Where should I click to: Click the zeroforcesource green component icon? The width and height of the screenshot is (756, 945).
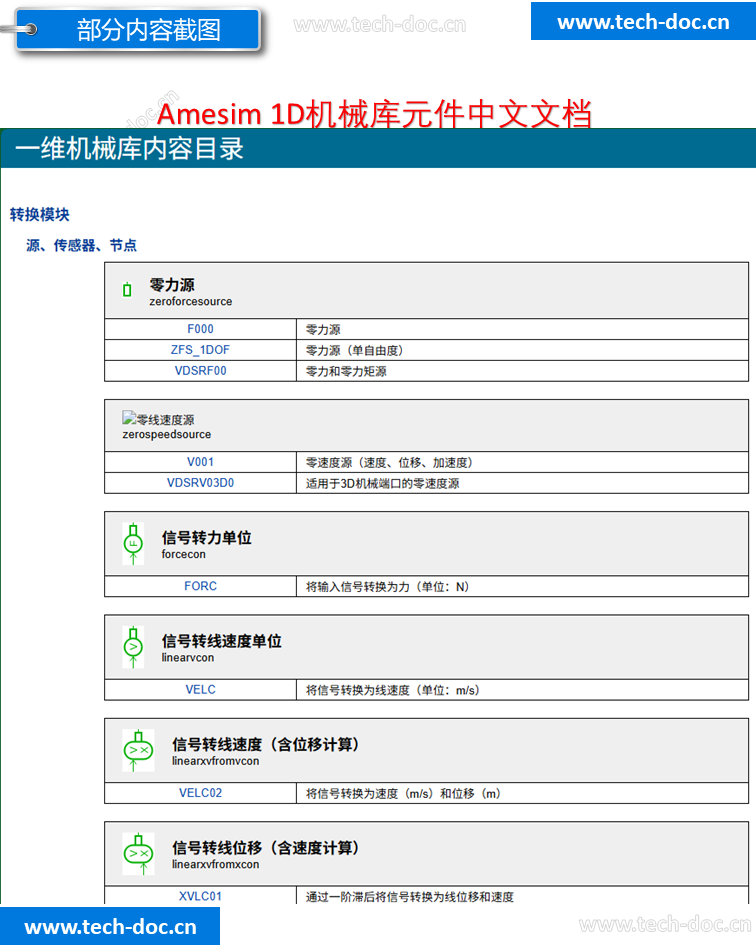coord(127,290)
